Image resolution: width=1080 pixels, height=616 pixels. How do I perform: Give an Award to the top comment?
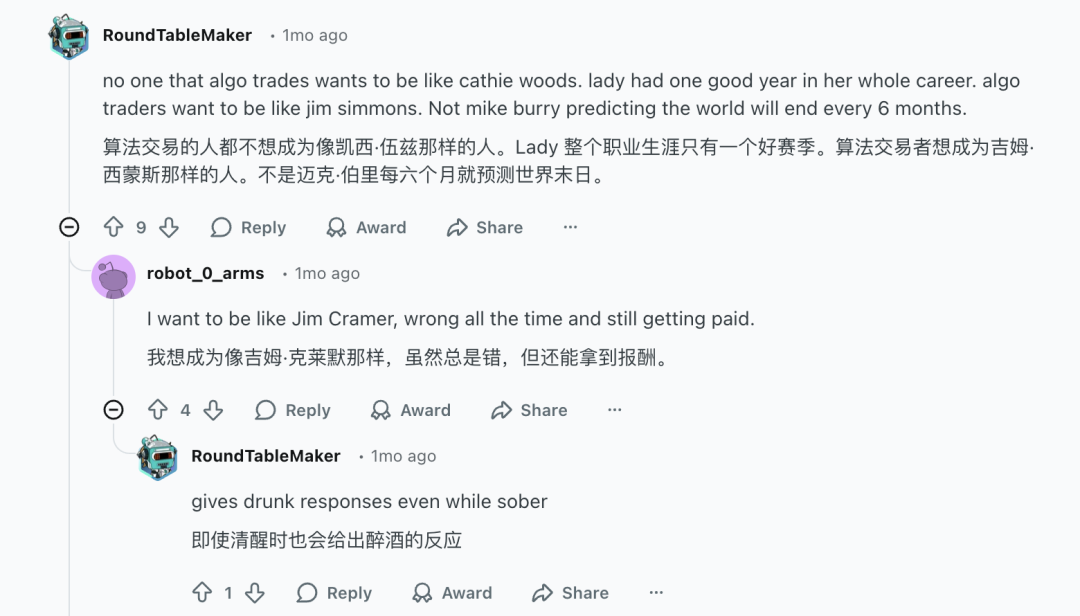coord(367,228)
